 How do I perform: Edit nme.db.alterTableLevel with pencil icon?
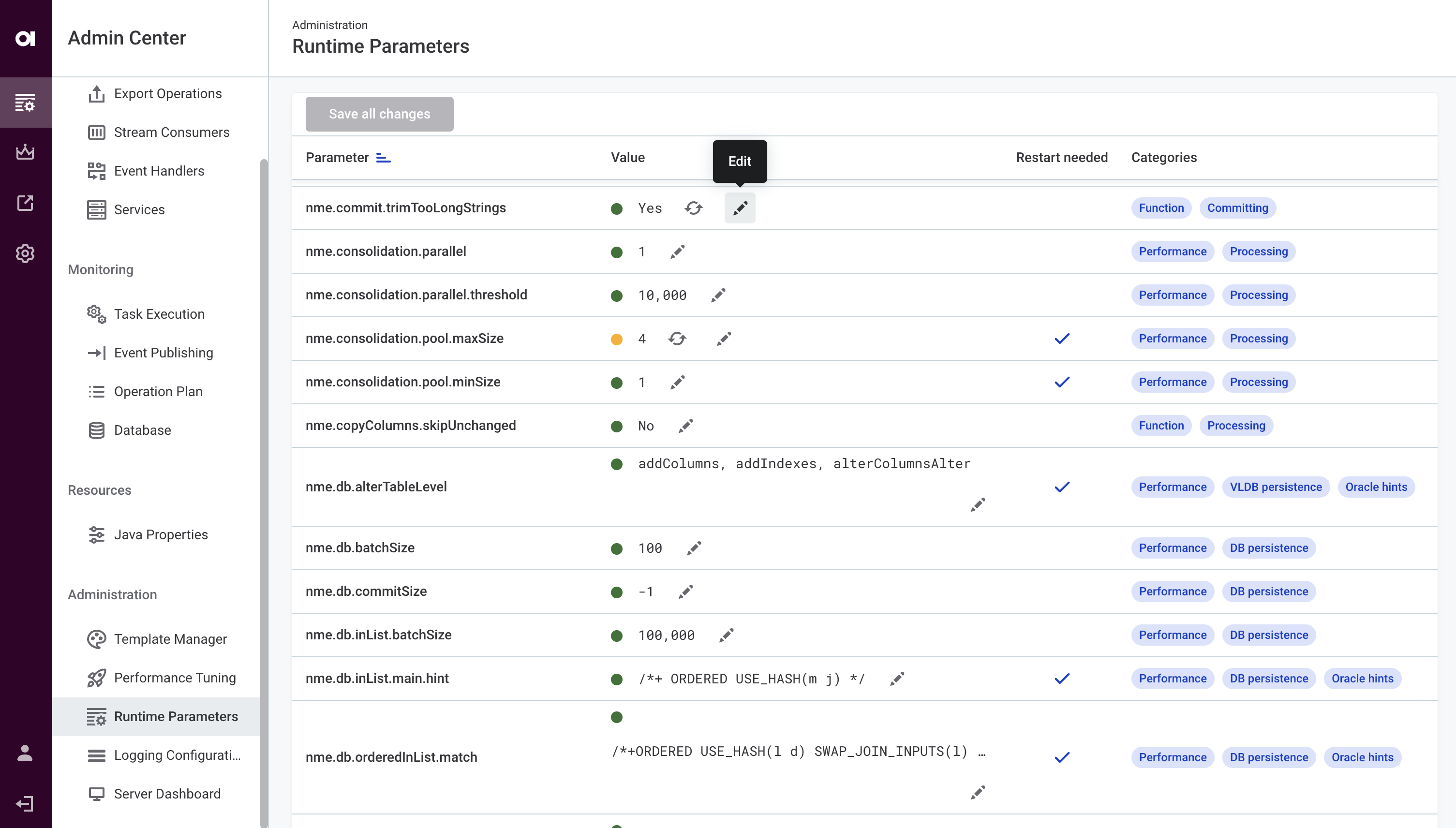tap(978, 504)
